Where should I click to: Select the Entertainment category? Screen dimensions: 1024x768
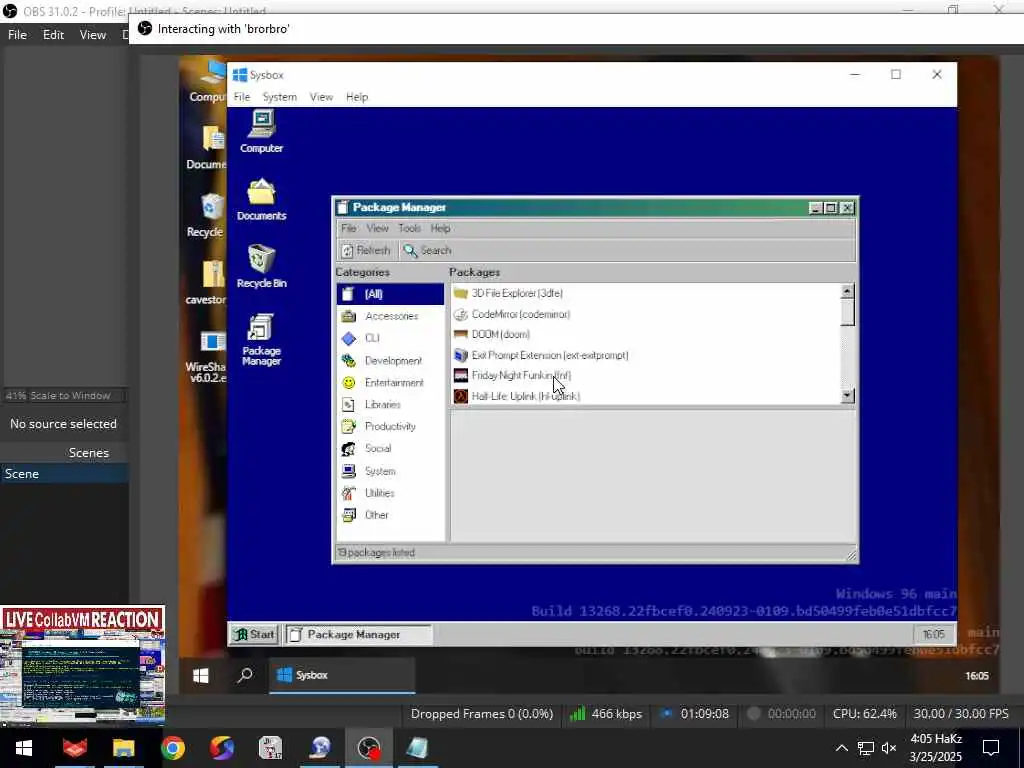tap(390, 383)
